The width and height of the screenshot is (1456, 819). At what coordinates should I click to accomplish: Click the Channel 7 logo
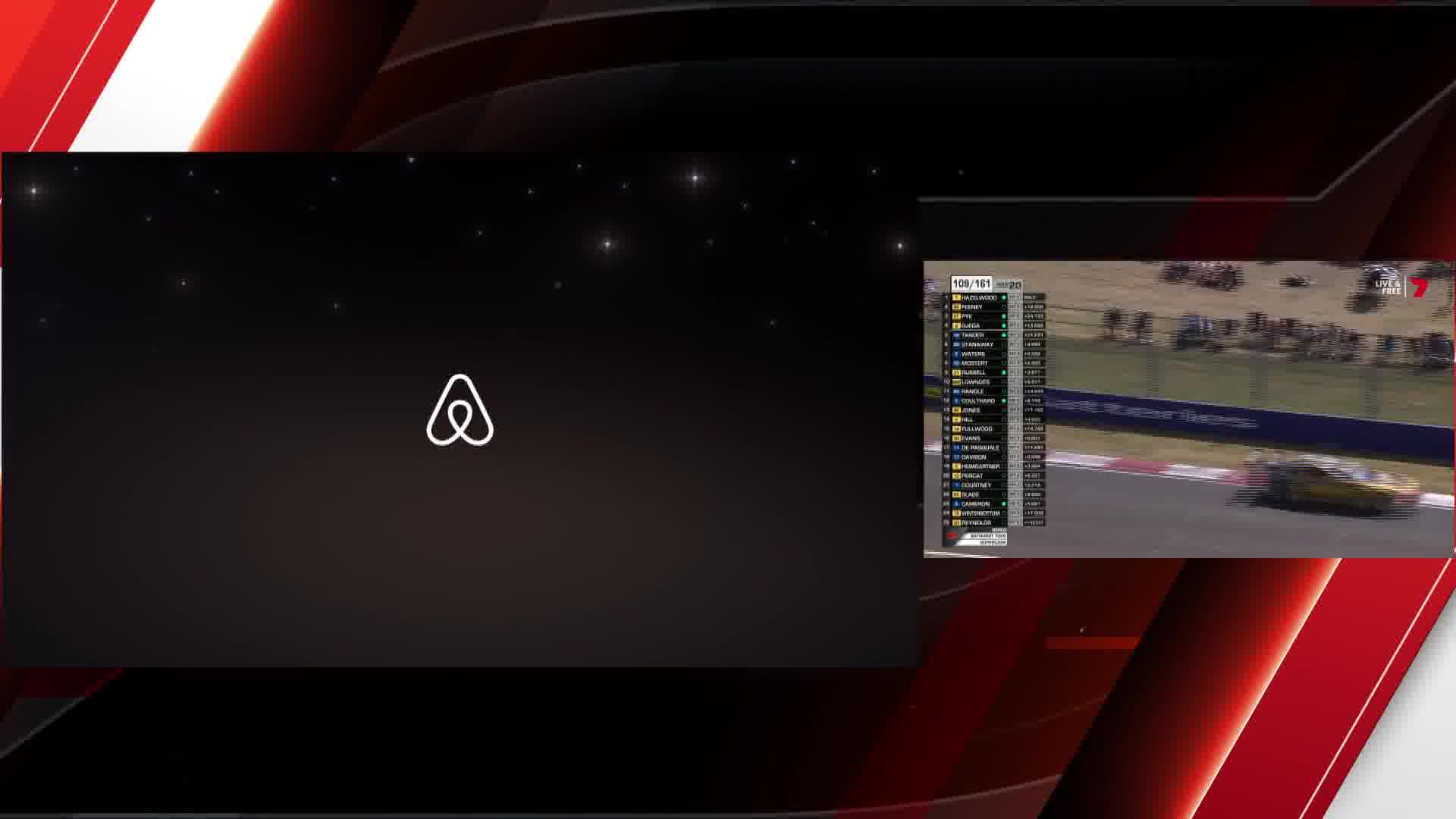click(1419, 287)
